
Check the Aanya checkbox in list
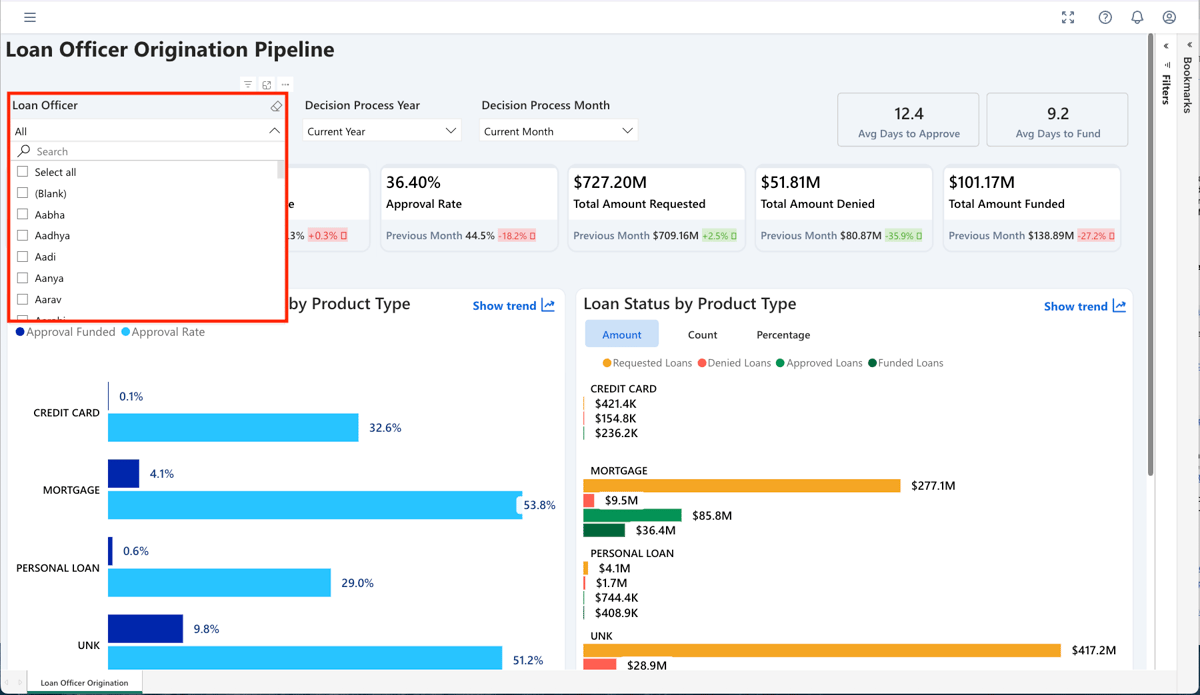23,278
